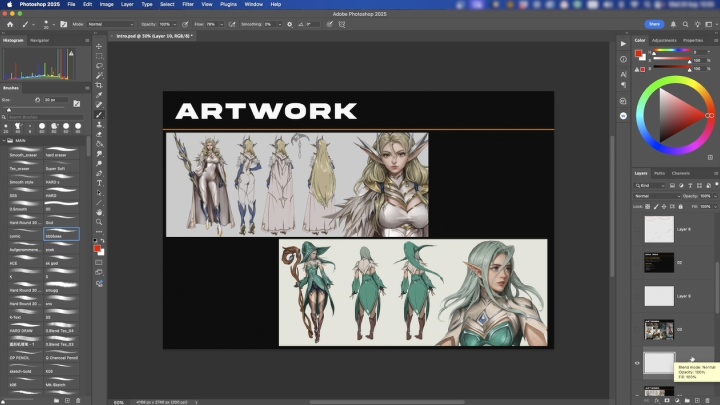Click the Home icon in options bar

click(8, 22)
